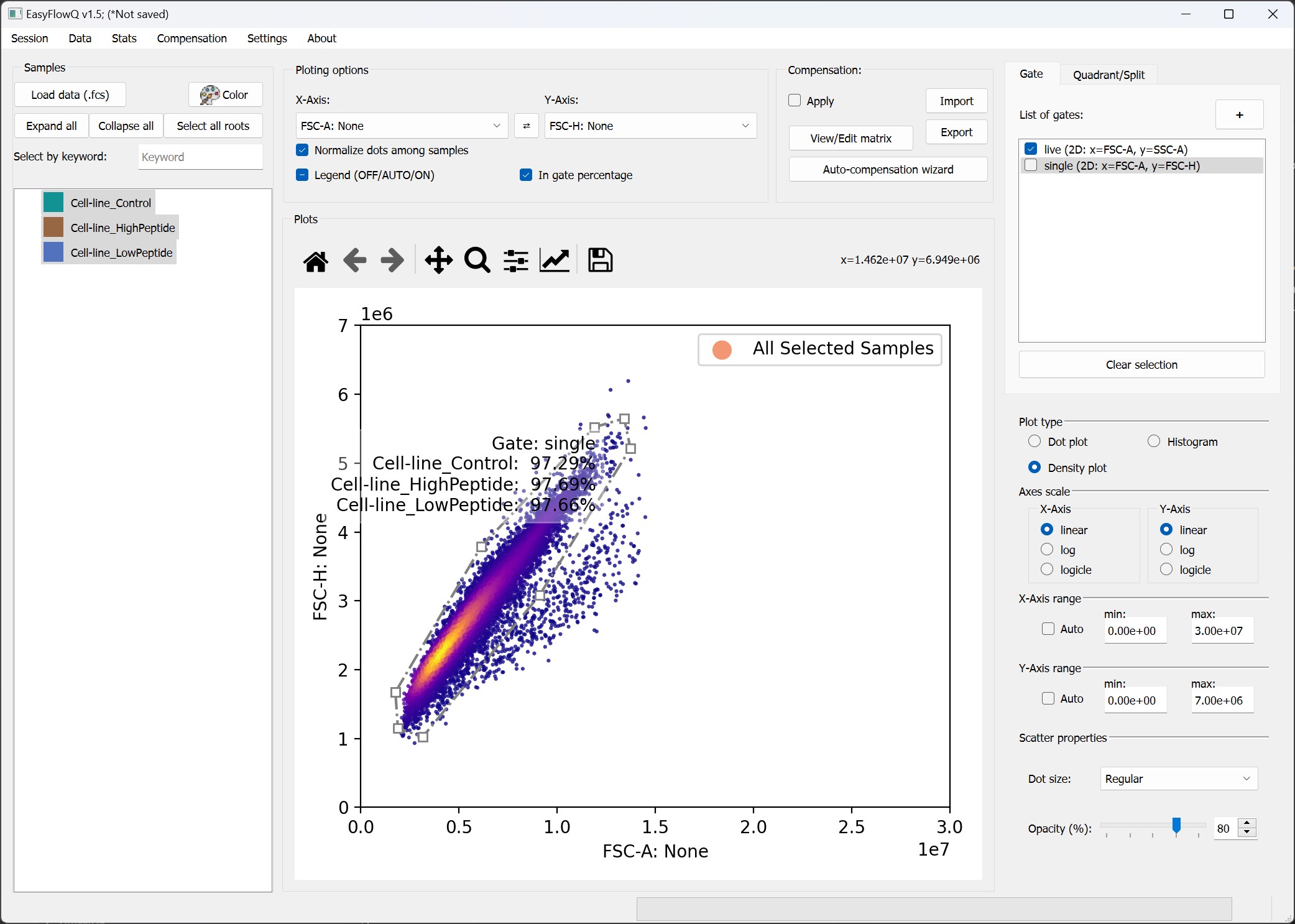Open the subplot configuration sliders icon

point(516,261)
